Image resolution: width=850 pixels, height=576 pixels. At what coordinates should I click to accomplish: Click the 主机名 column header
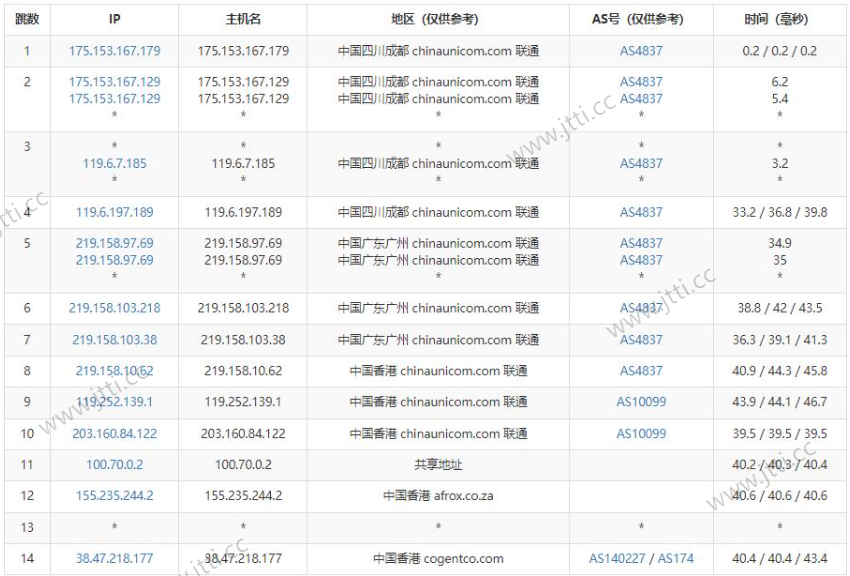[243, 19]
